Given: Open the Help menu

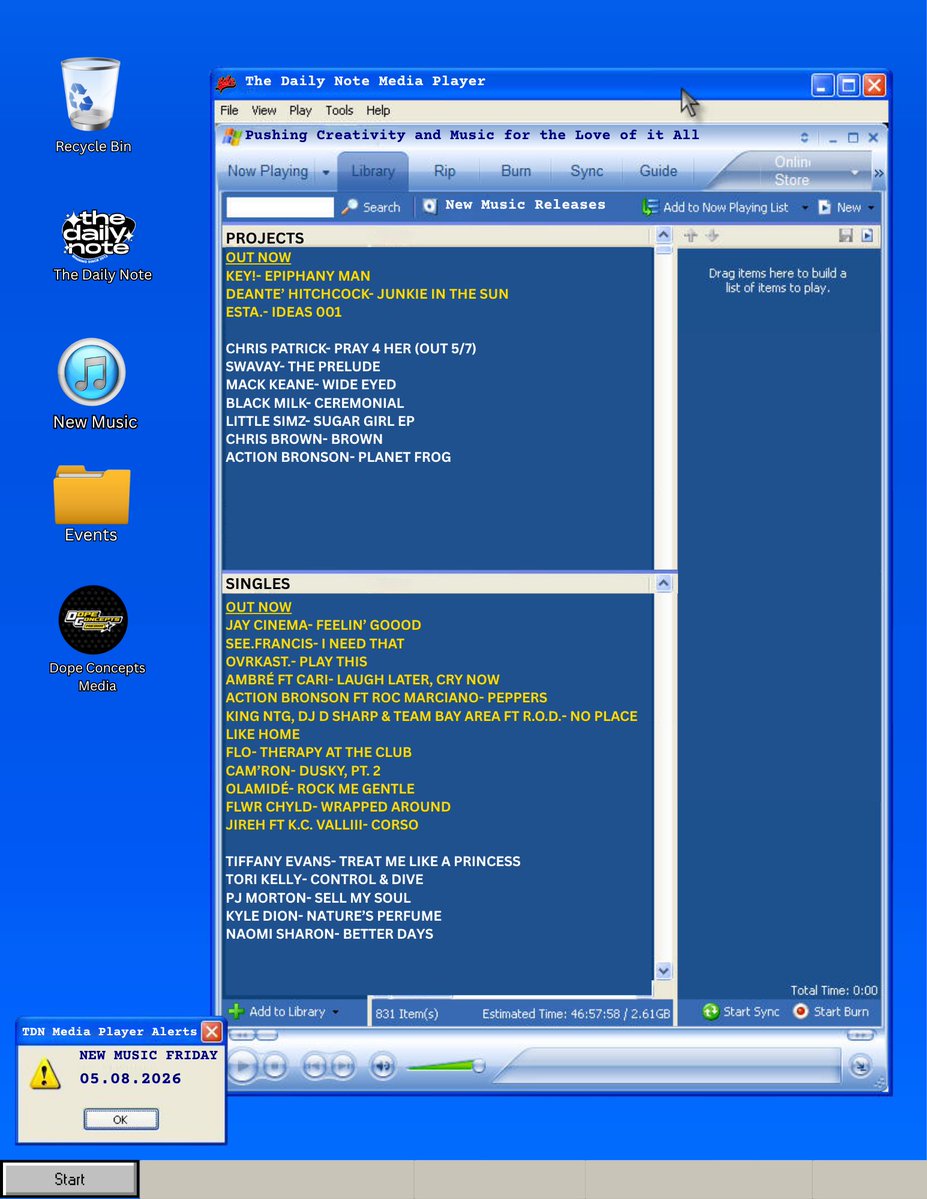Looking at the screenshot, I should point(378,110).
